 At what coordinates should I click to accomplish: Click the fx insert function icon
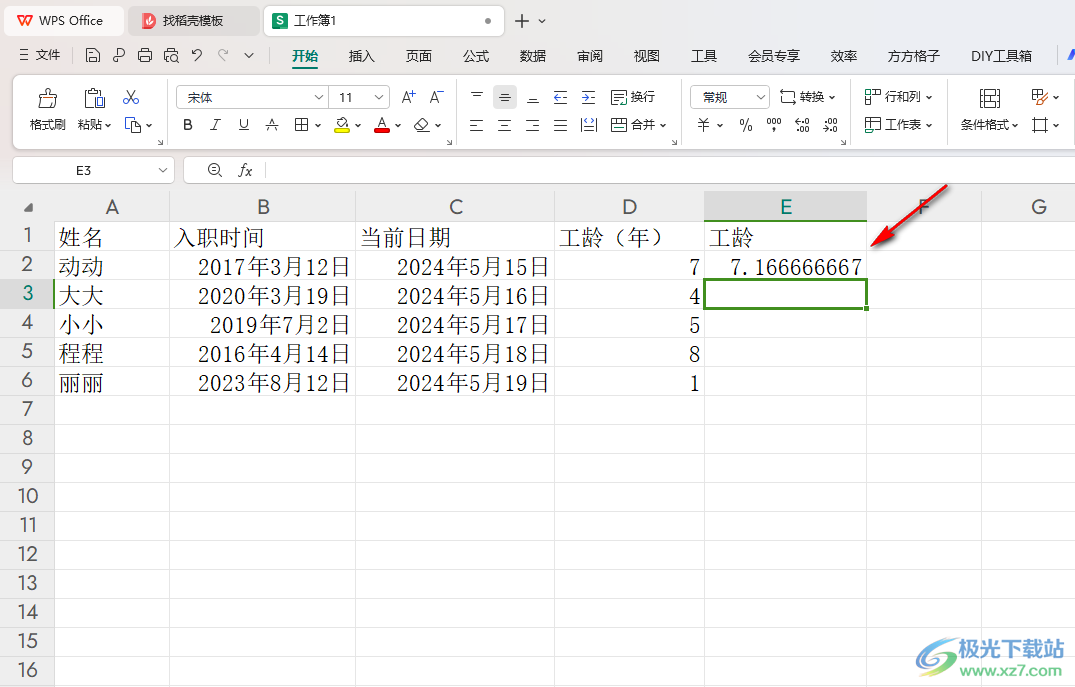[x=245, y=170]
